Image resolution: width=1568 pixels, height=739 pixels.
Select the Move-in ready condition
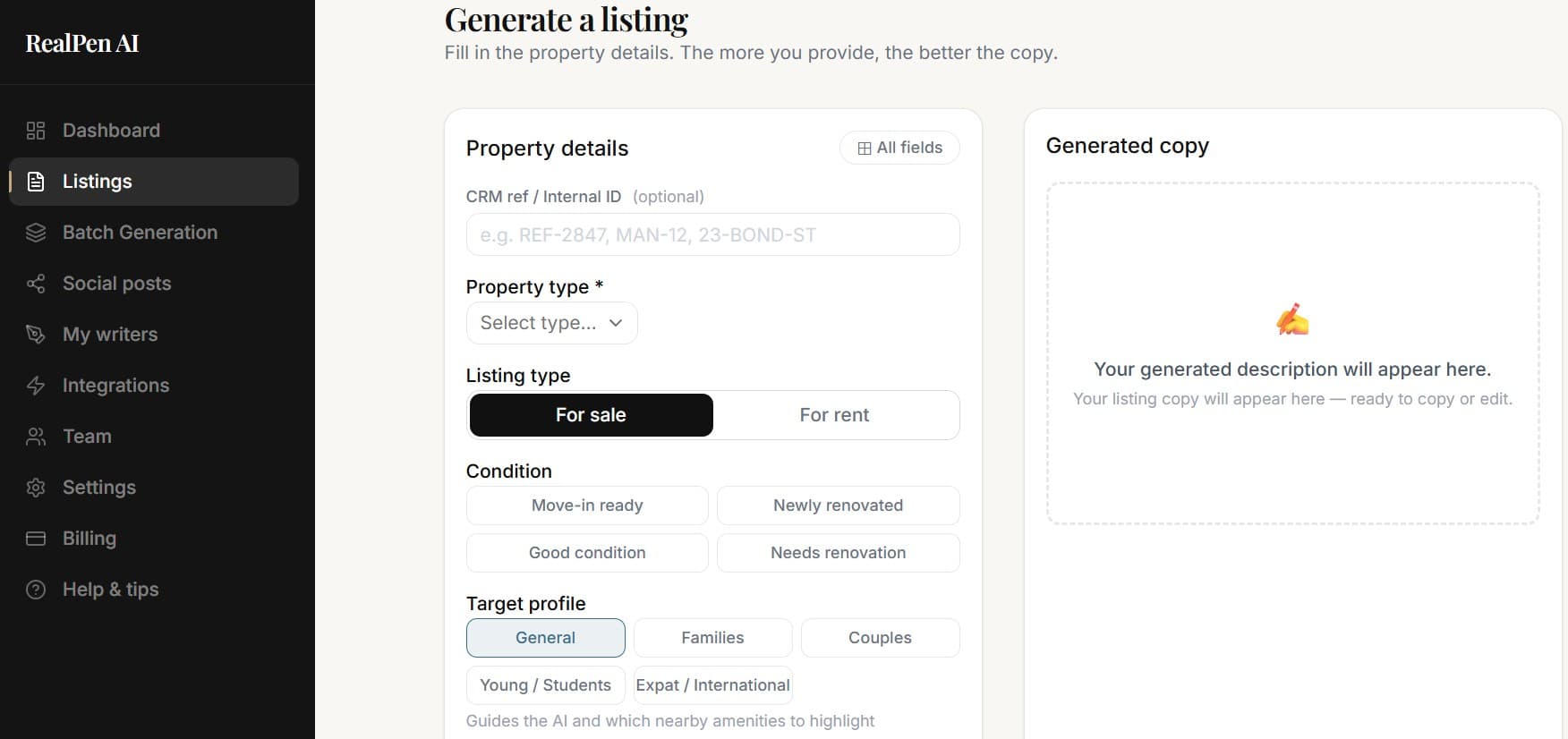pyautogui.click(x=587, y=505)
